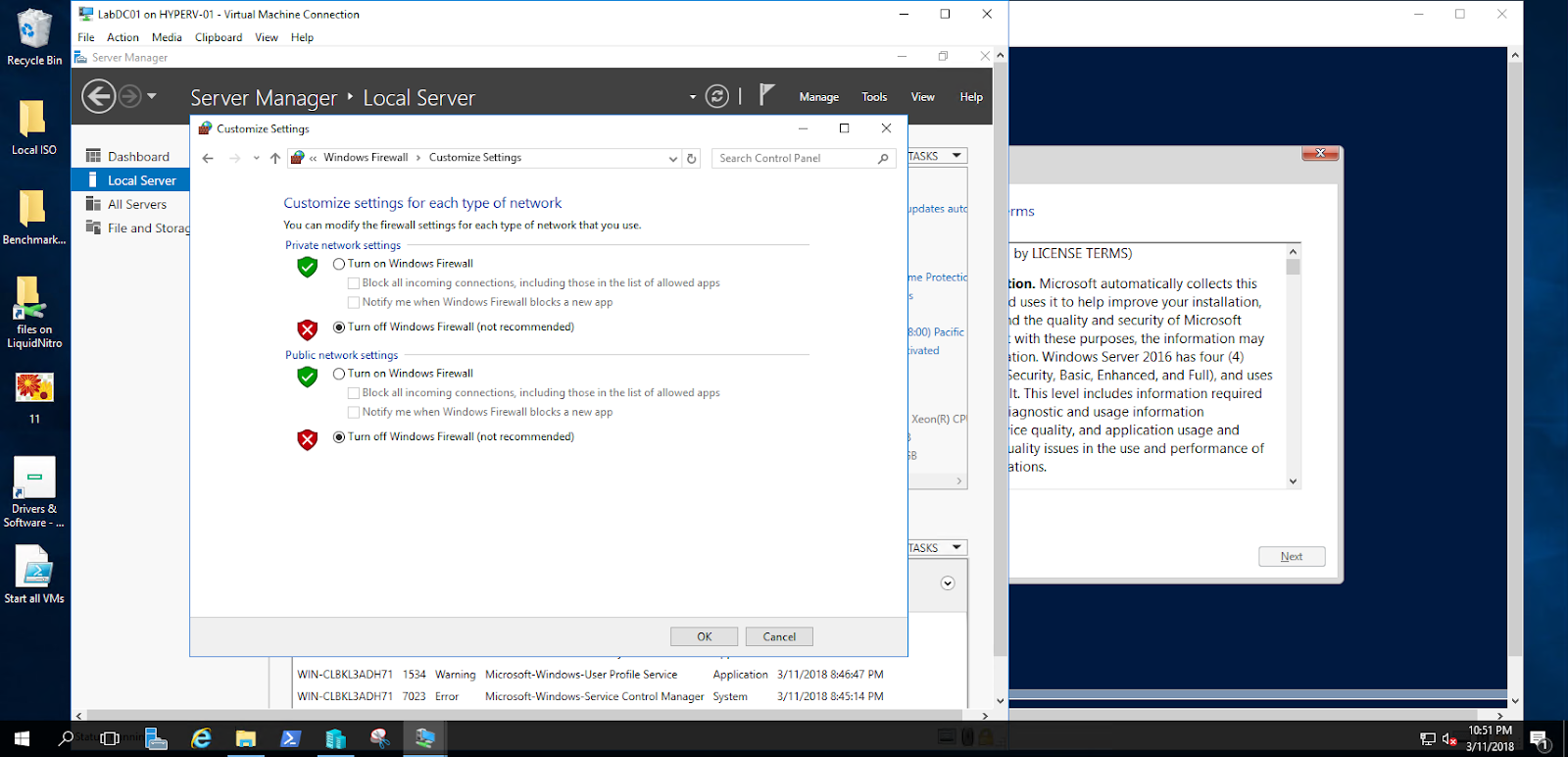1568x757 pixels.
Task: Switch to Hyper-V Manager on the taskbar
Action: tap(336, 738)
